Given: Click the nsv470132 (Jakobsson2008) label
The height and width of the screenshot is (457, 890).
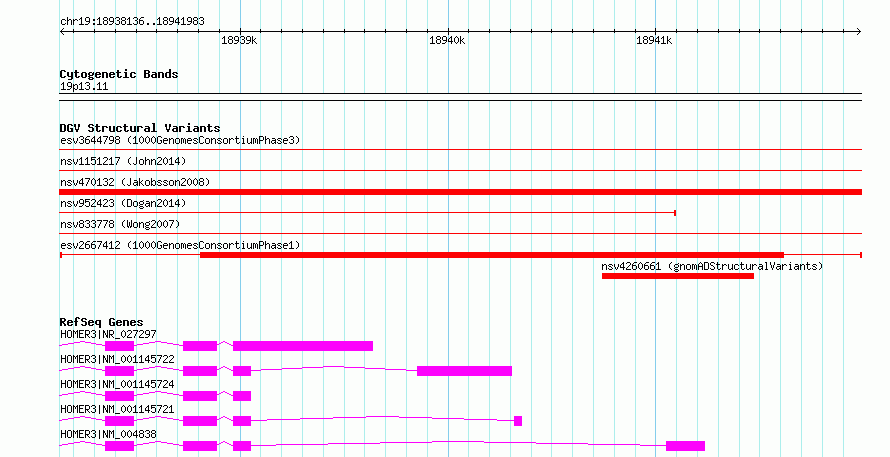Looking at the screenshot, I should [x=135, y=182].
